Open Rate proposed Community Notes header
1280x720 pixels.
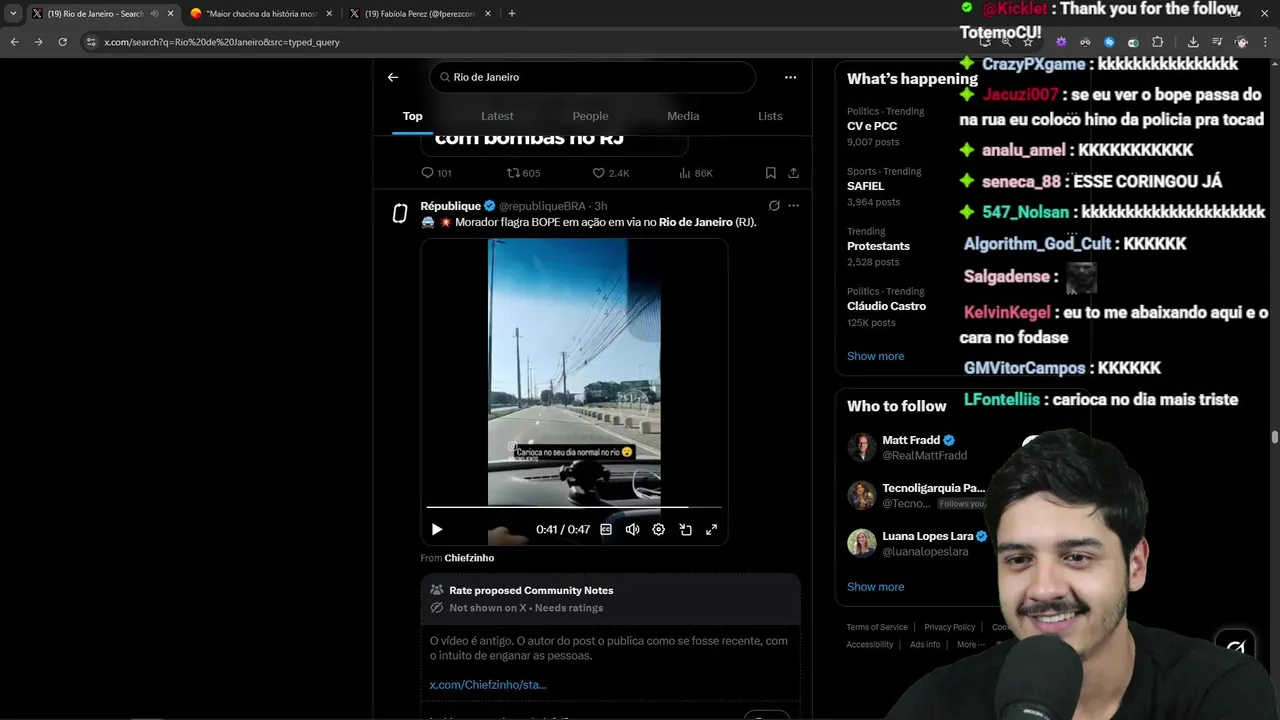click(610, 599)
